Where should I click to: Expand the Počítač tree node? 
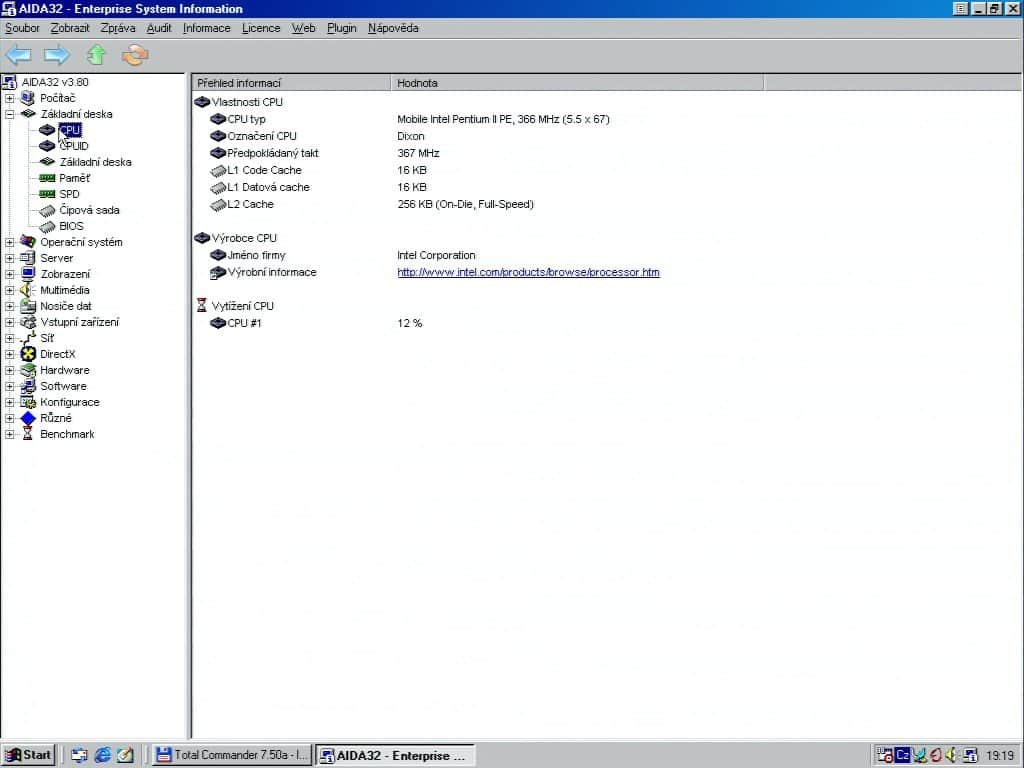click(x=9, y=98)
